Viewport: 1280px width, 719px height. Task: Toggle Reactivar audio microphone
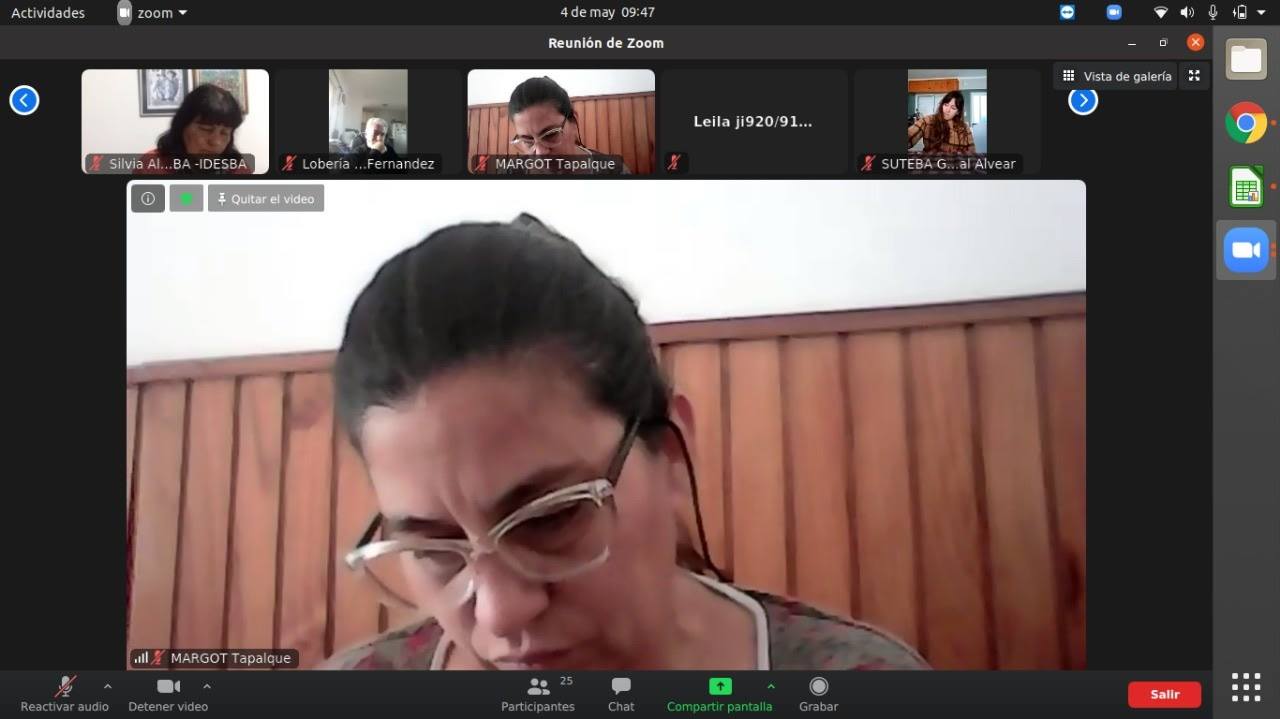[x=65, y=687]
